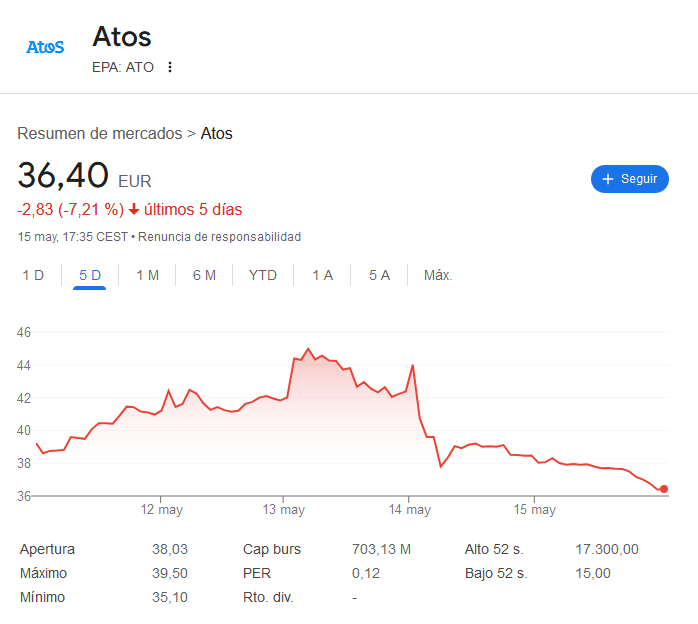Image resolution: width=698 pixels, height=624 pixels.
Task: Select the Máx. time range tab
Action: point(438,275)
